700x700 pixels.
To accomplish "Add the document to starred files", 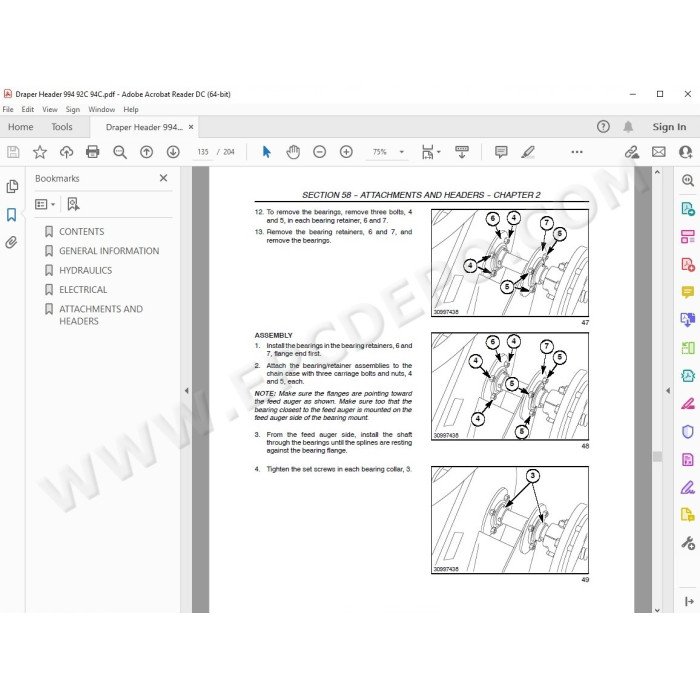I will (40, 152).
